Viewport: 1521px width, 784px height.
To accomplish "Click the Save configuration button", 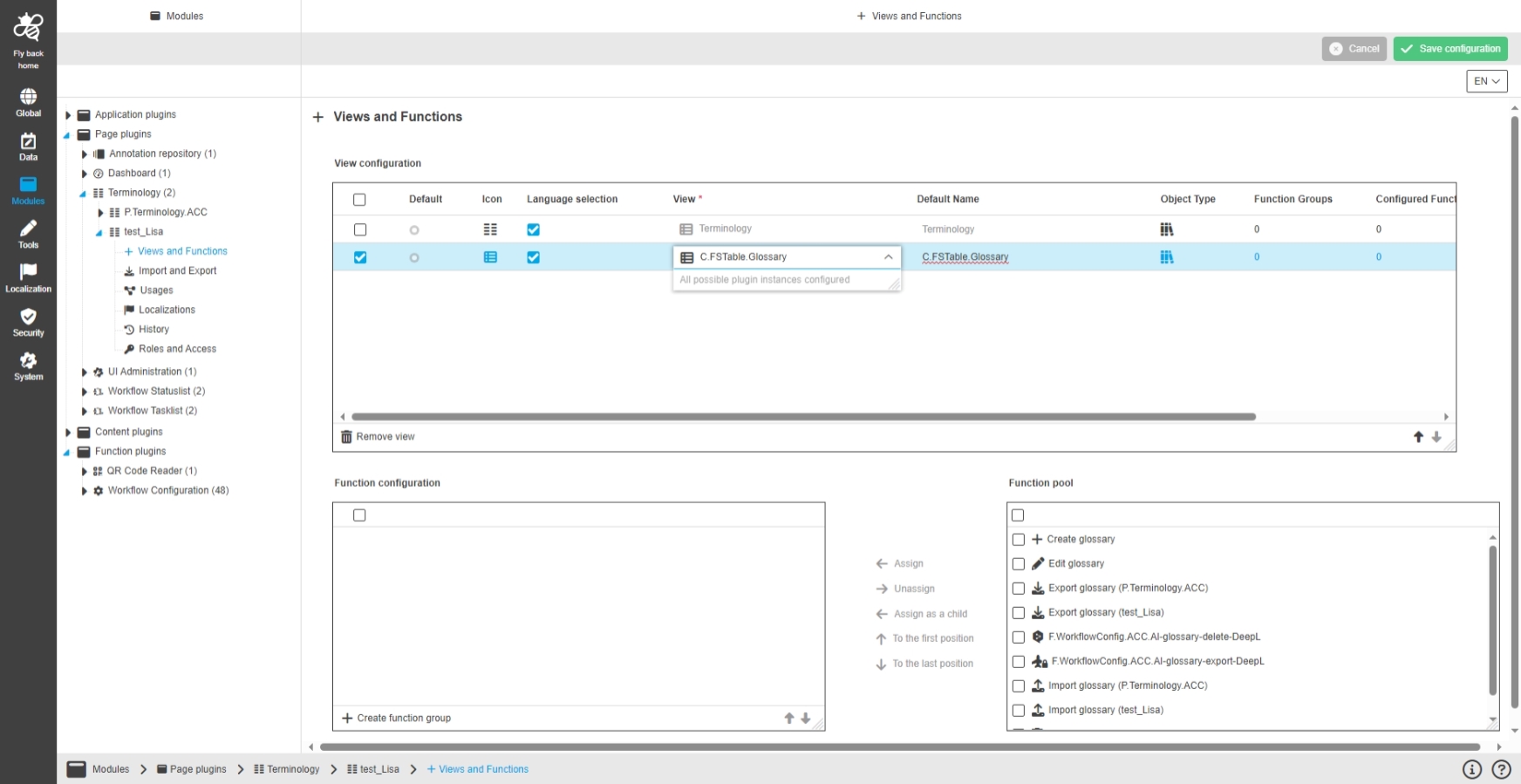I will 1449,49.
